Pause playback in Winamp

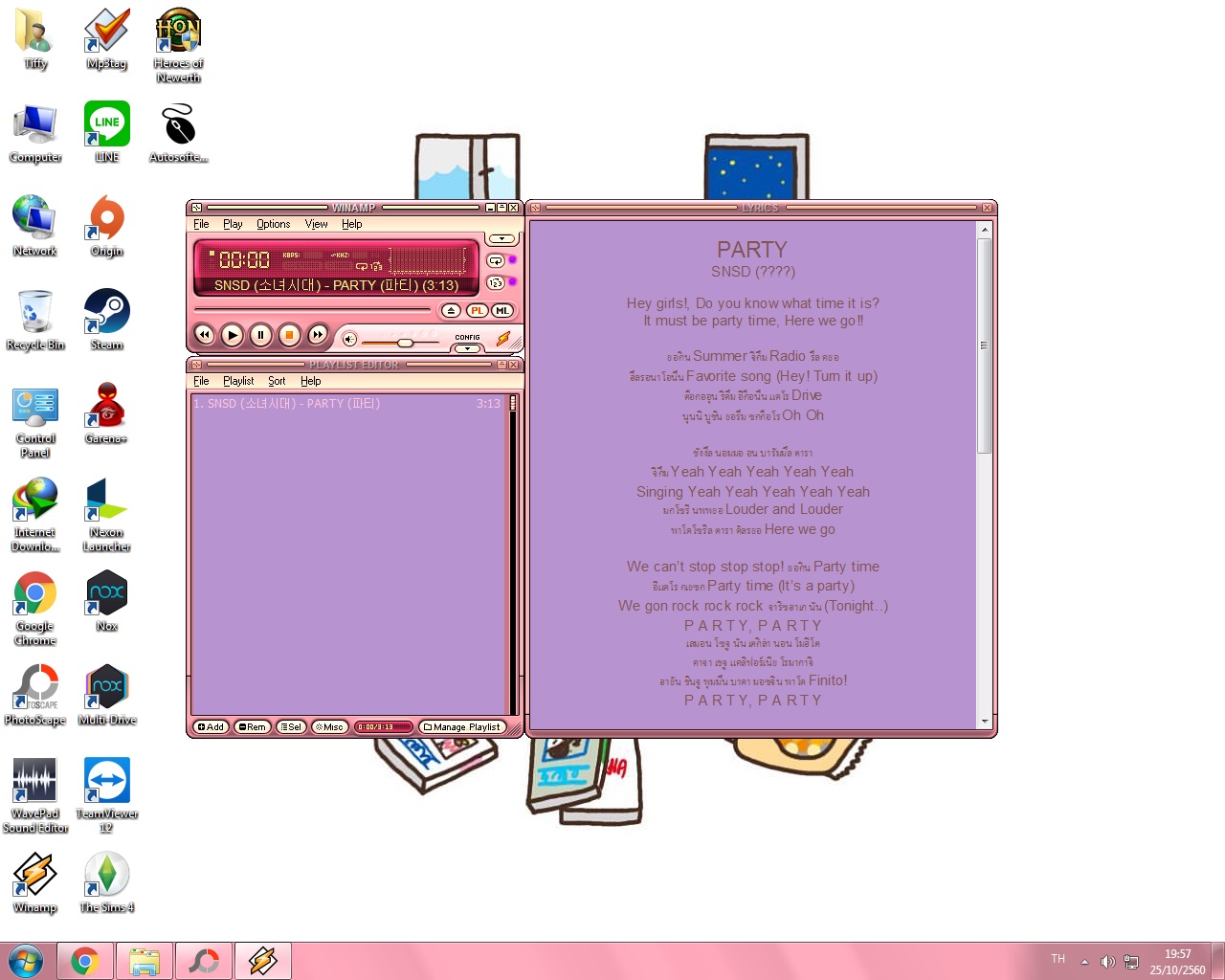[x=260, y=335]
